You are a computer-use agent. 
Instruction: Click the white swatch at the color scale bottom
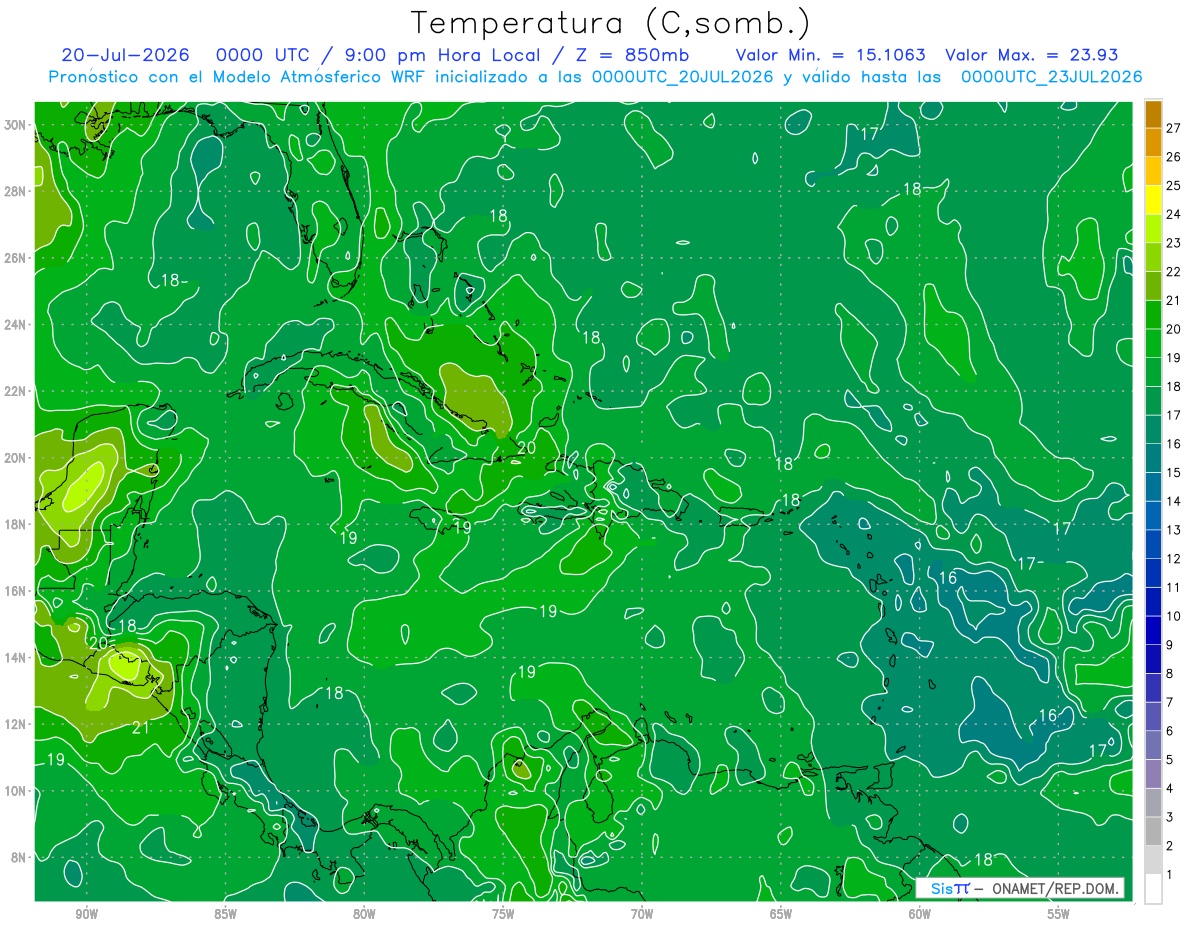coord(1153,888)
